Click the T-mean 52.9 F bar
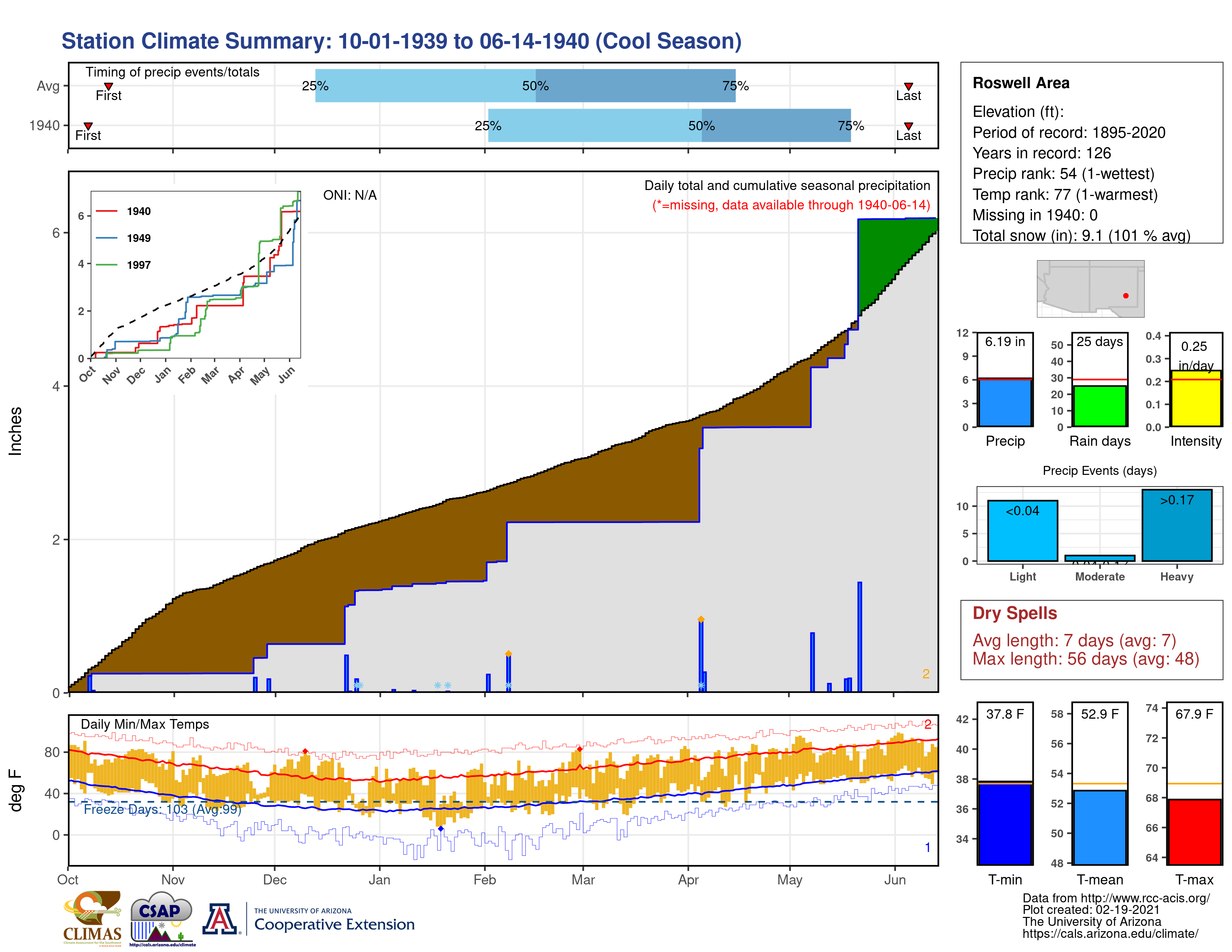 pyautogui.click(x=1099, y=827)
